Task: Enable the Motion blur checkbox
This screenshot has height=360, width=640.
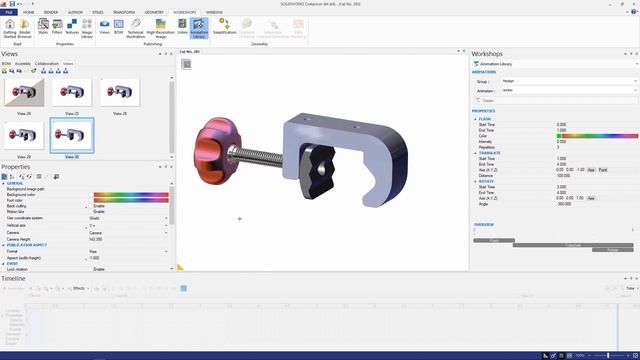Action: point(91,212)
